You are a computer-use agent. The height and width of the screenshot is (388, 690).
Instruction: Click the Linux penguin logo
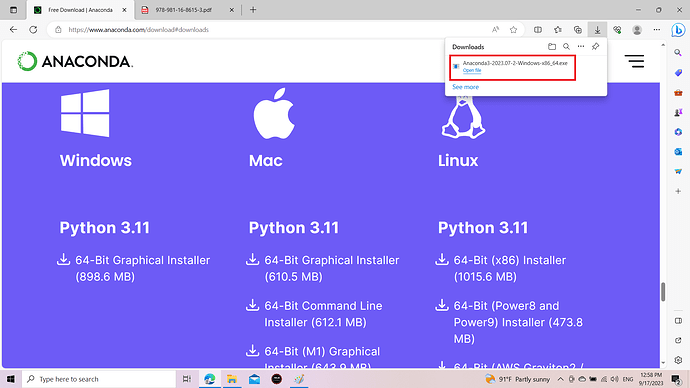(463, 118)
